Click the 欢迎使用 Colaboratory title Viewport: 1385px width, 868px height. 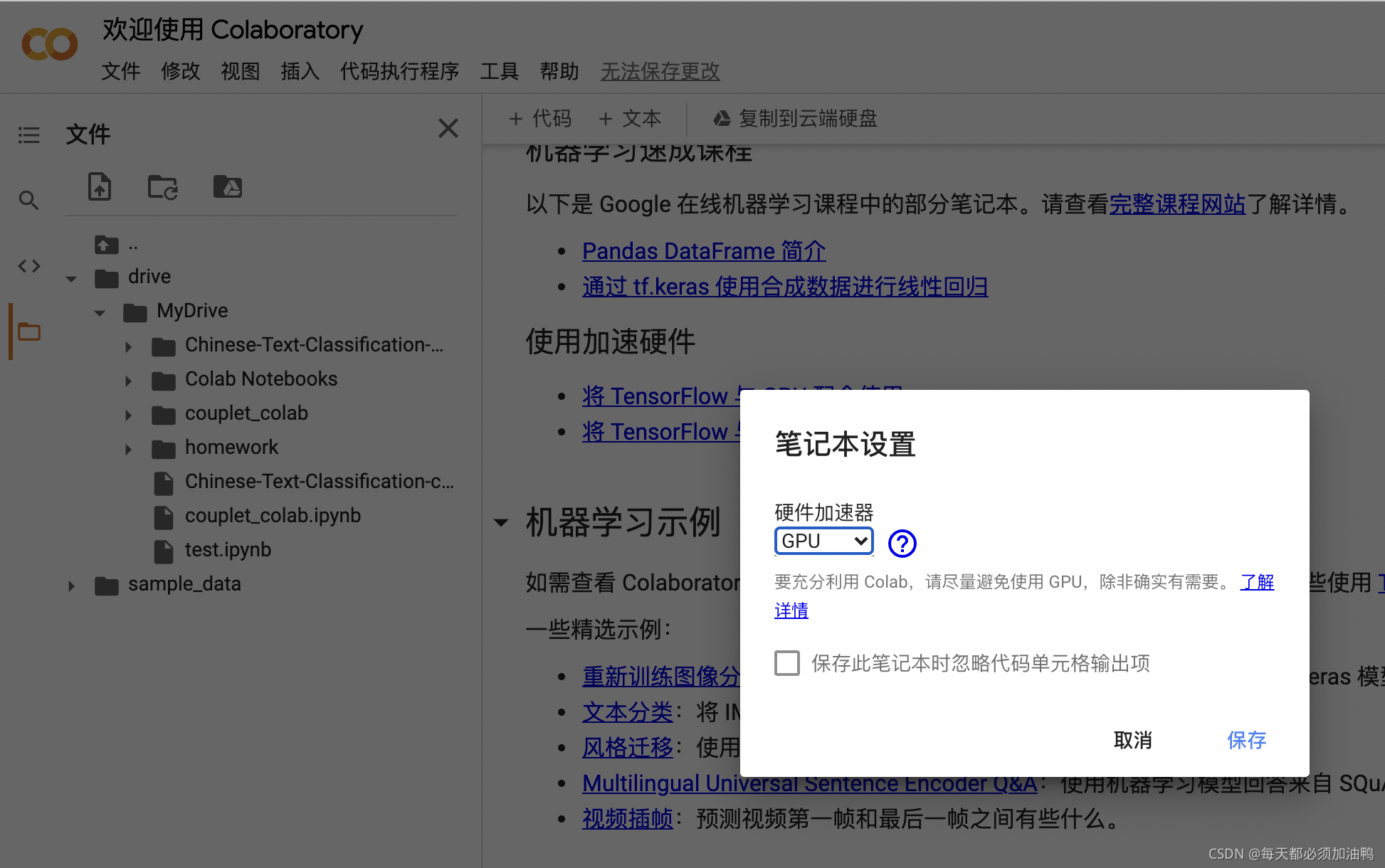tap(233, 30)
